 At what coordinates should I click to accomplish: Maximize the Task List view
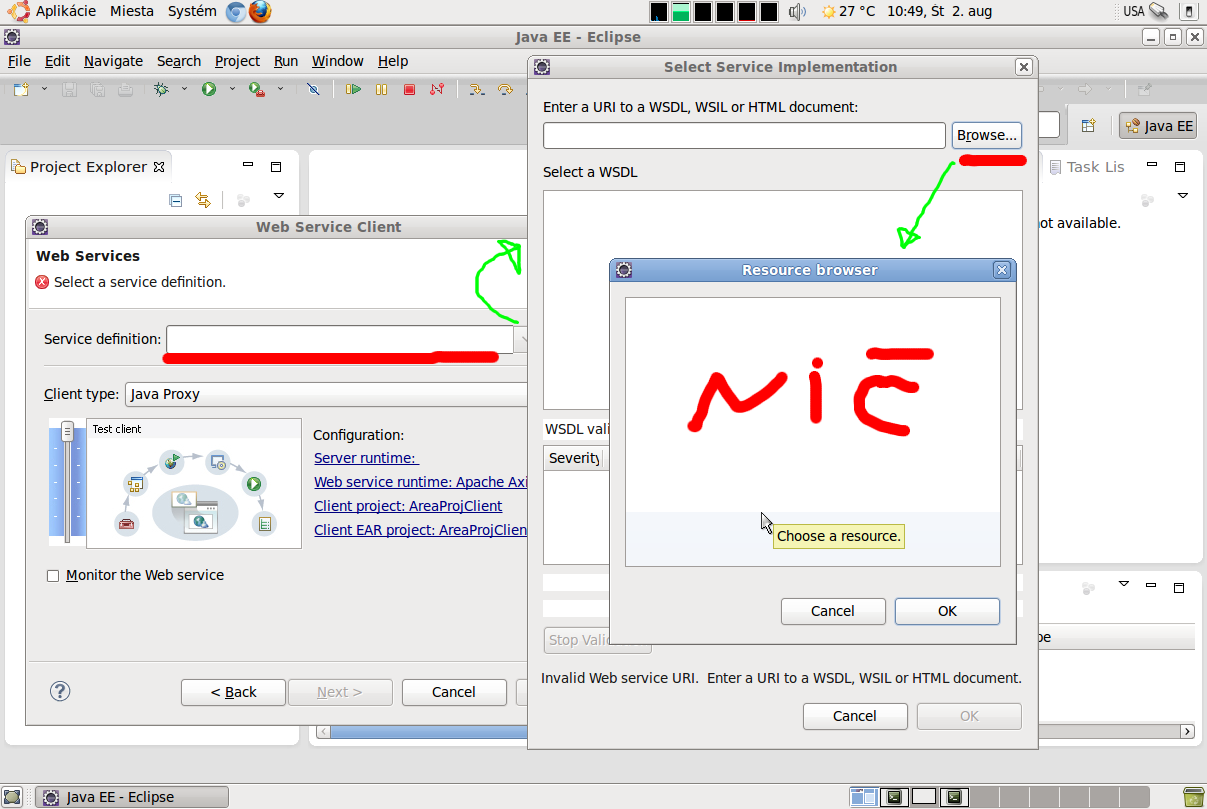(1180, 167)
